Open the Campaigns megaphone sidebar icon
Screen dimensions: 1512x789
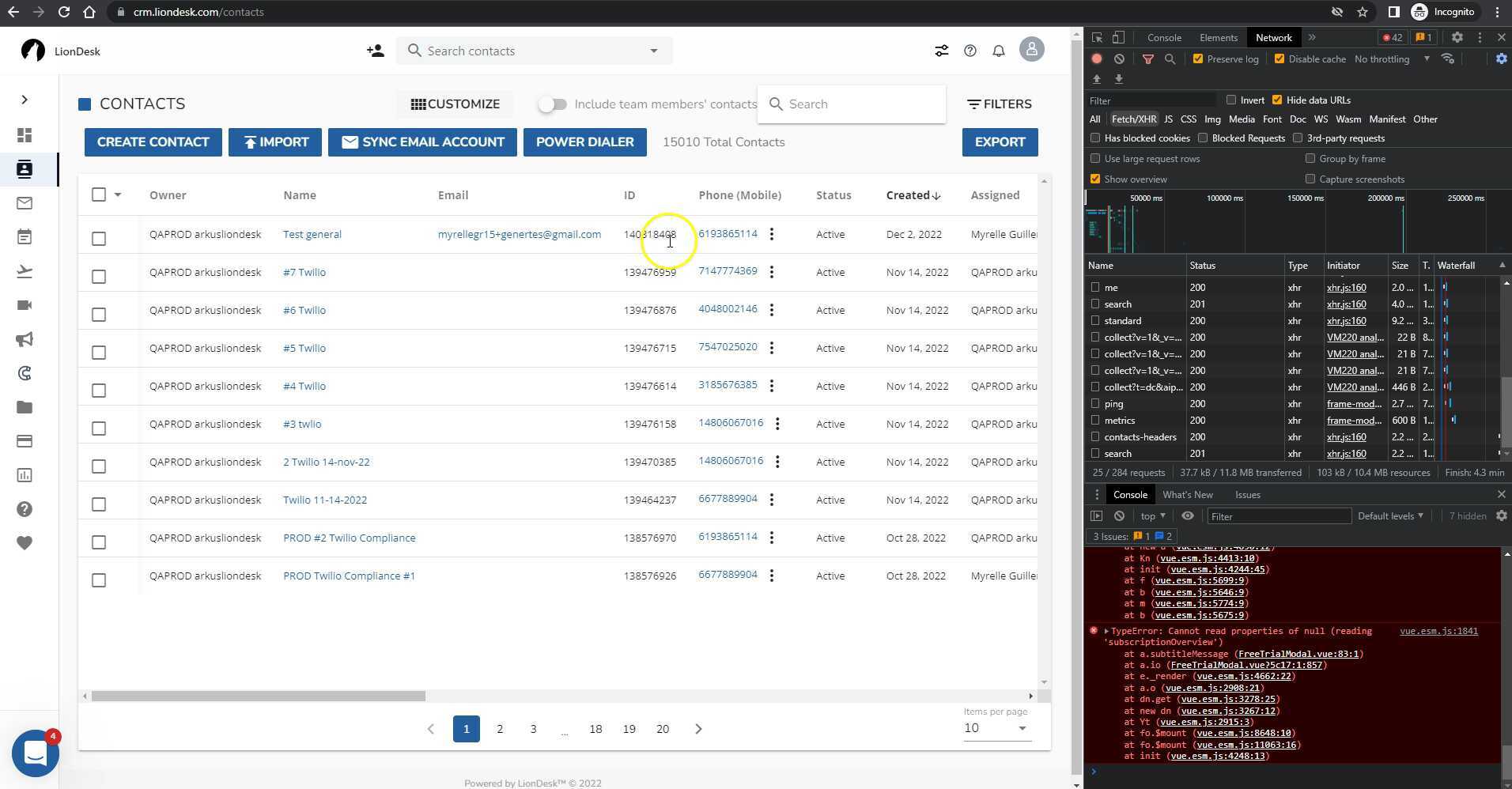(x=24, y=339)
